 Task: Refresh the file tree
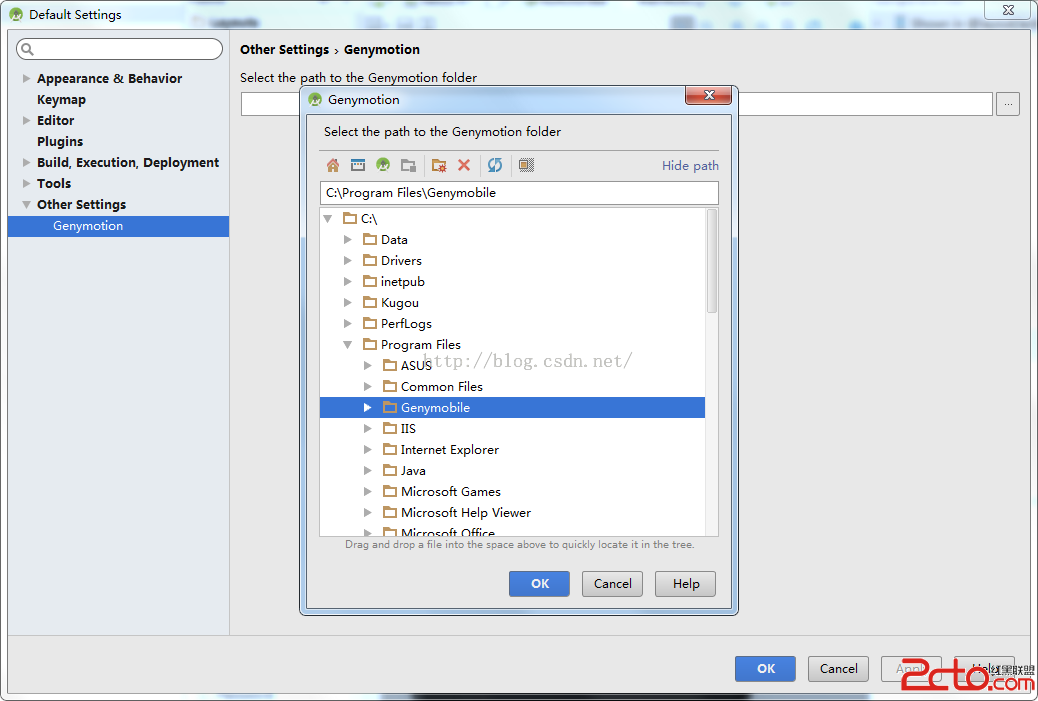495,165
